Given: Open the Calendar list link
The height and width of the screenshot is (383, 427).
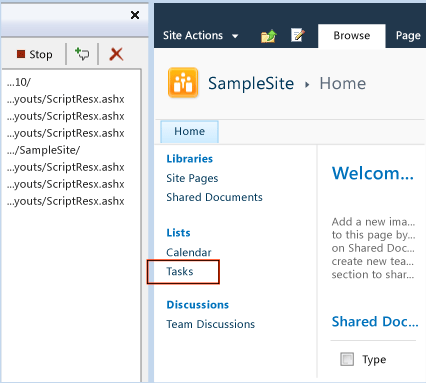Looking at the screenshot, I should pos(189,252).
